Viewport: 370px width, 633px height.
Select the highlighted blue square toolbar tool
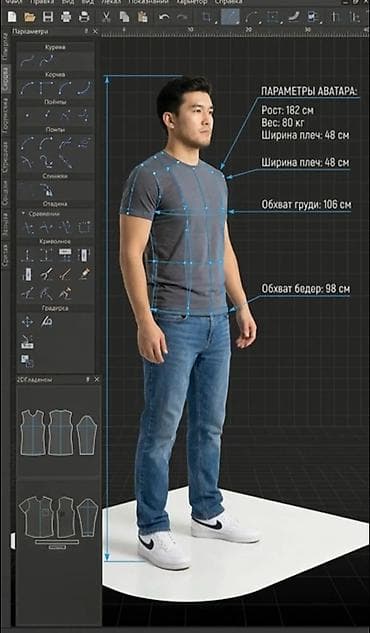tap(230, 17)
